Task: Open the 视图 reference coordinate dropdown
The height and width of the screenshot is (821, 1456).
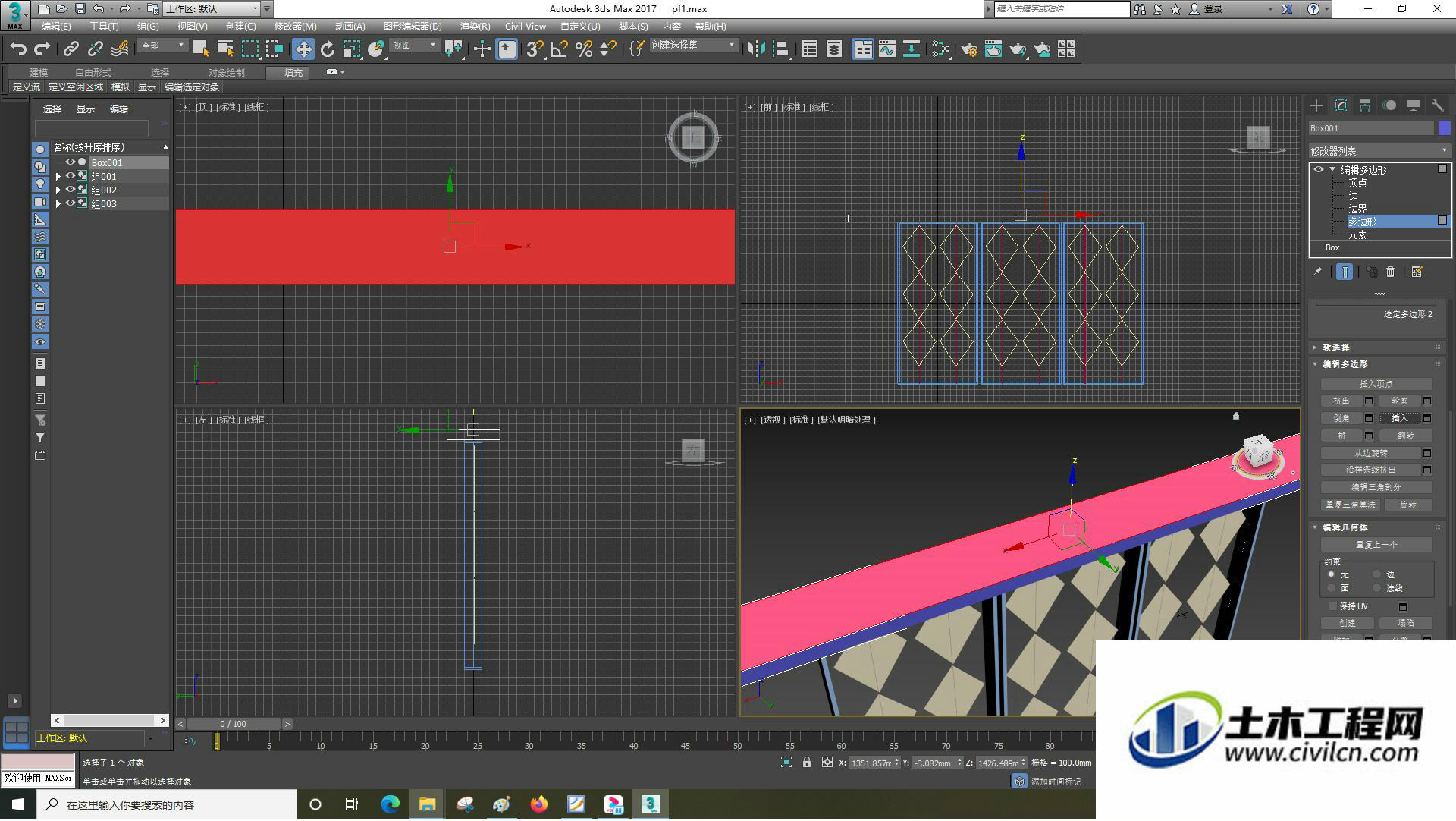Action: tap(414, 46)
